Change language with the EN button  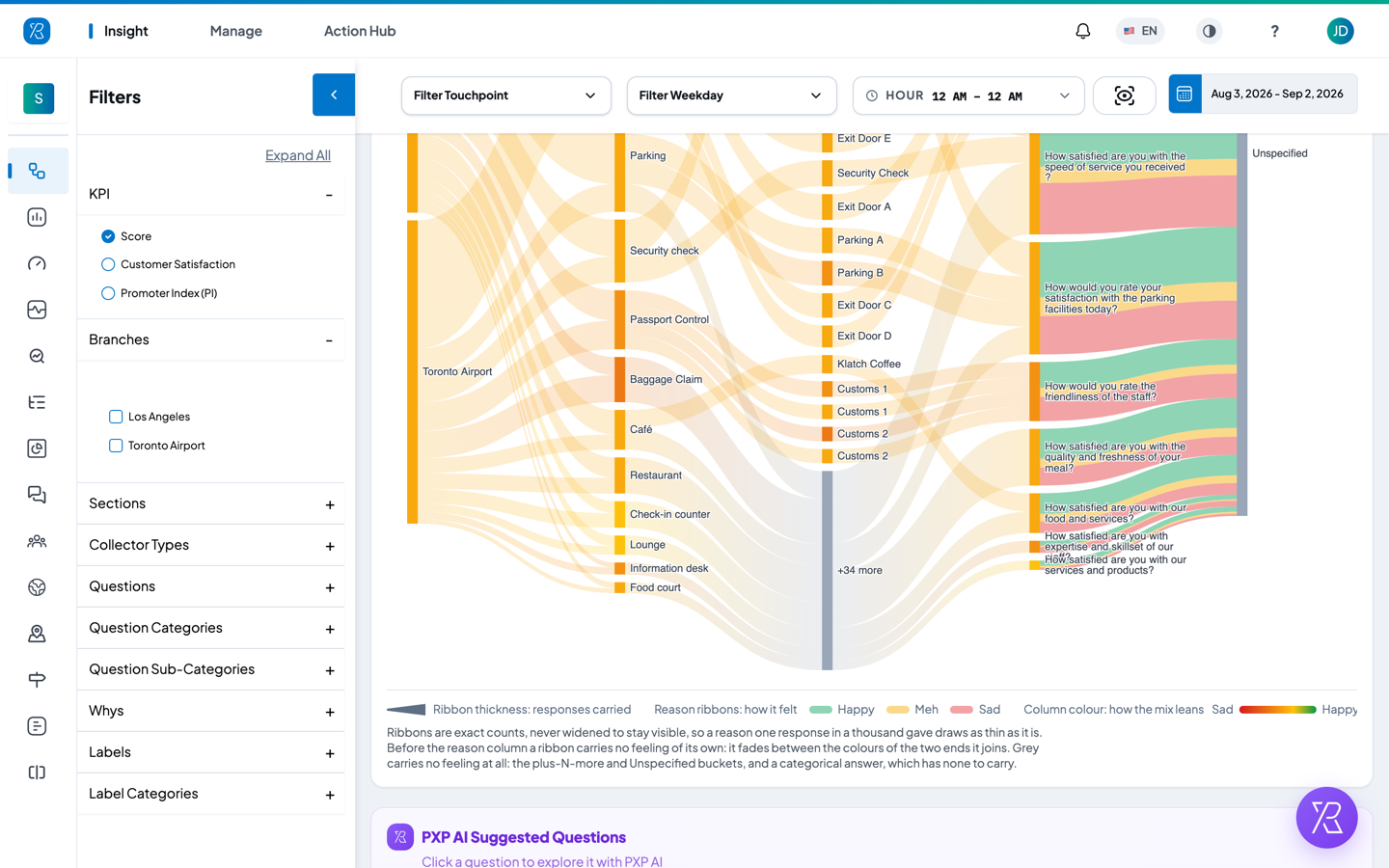(x=1140, y=31)
